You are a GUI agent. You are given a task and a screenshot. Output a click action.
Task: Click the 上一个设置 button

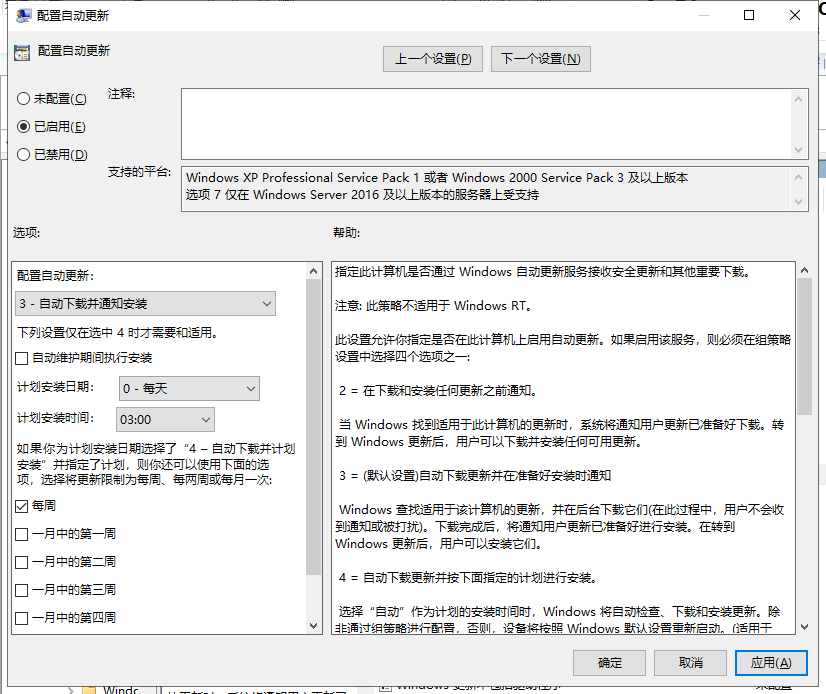[x=432, y=58]
